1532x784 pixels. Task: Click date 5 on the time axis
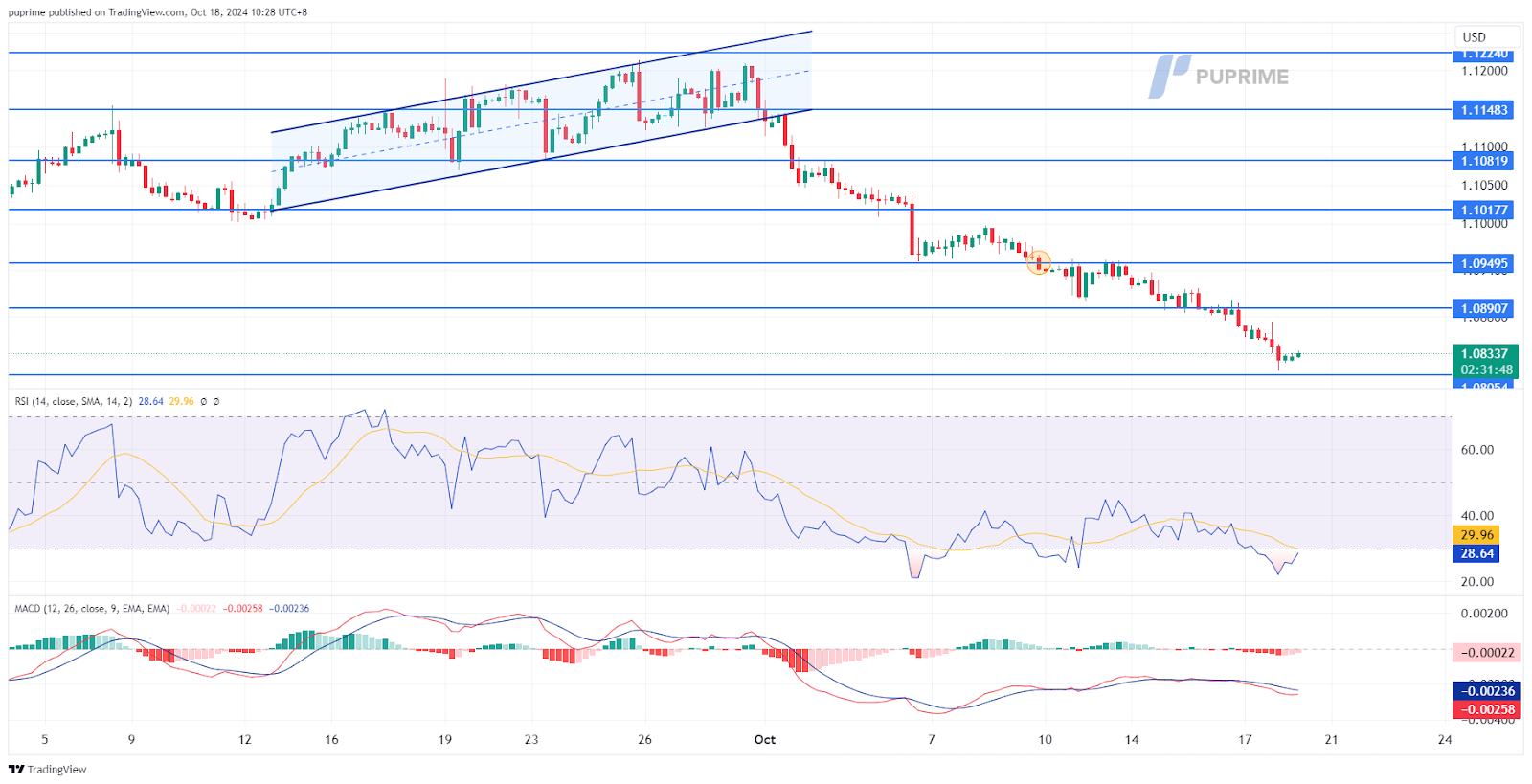click(x=45, y=739)
